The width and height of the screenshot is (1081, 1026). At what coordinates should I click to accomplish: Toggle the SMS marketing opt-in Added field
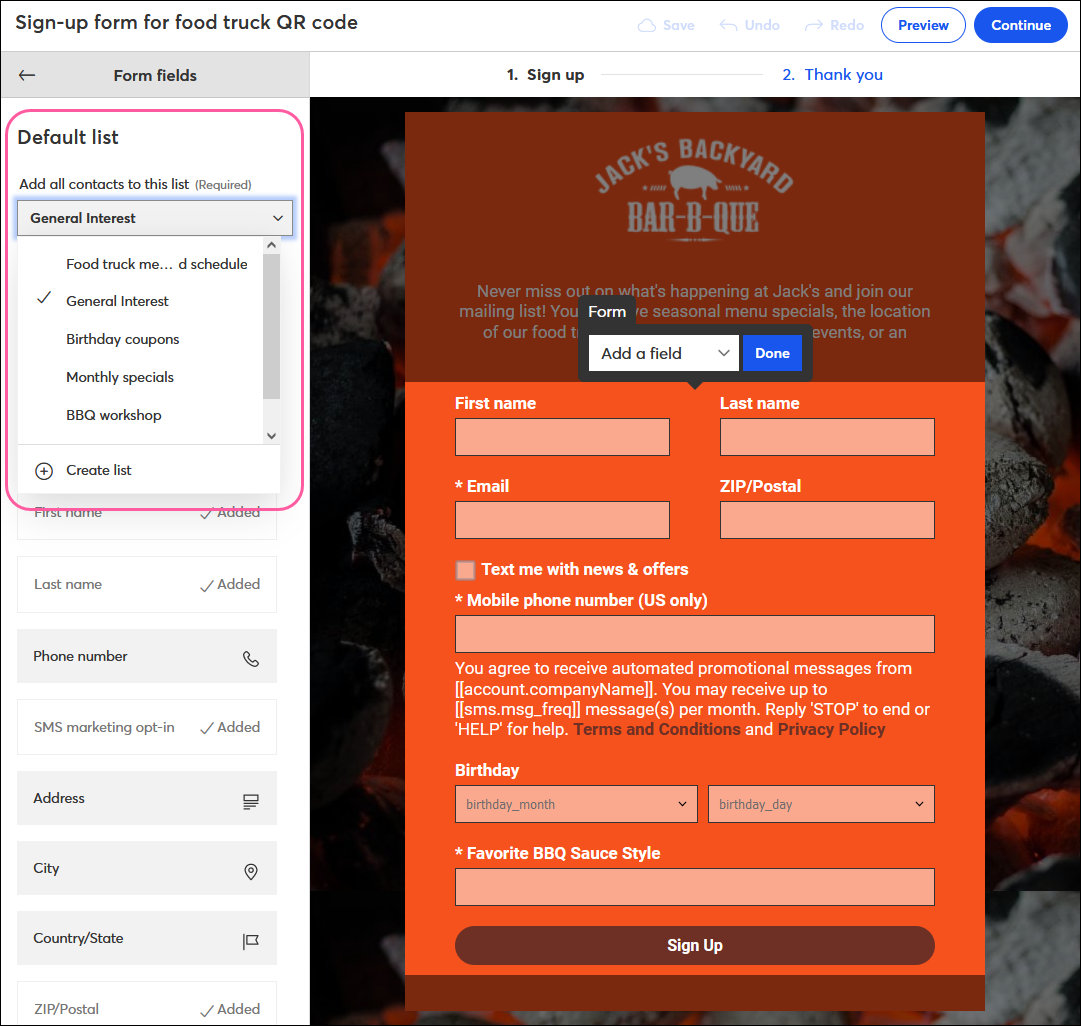147,727
